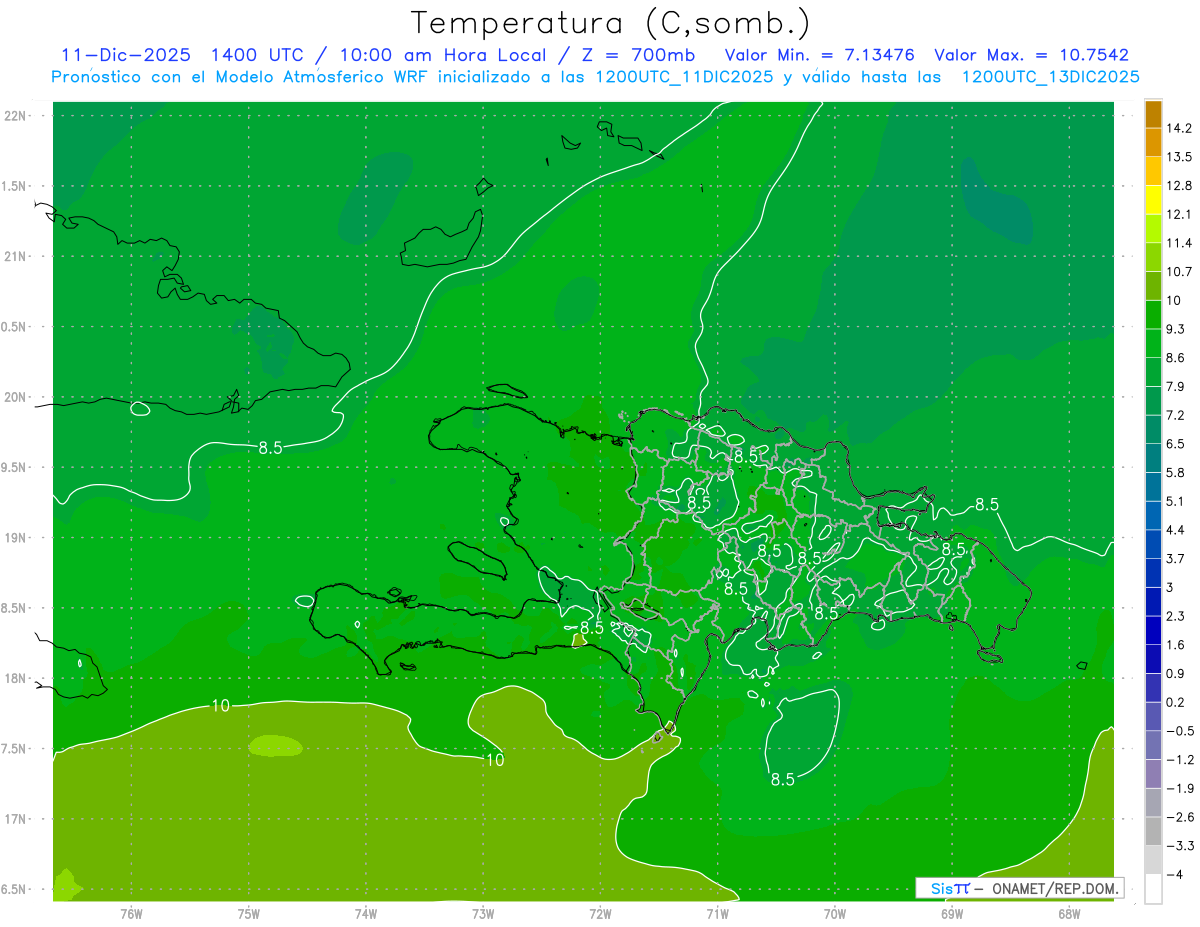Click the '-1.9' legend value
This screenshot has height=927, width=1200.
(1179, 788)
